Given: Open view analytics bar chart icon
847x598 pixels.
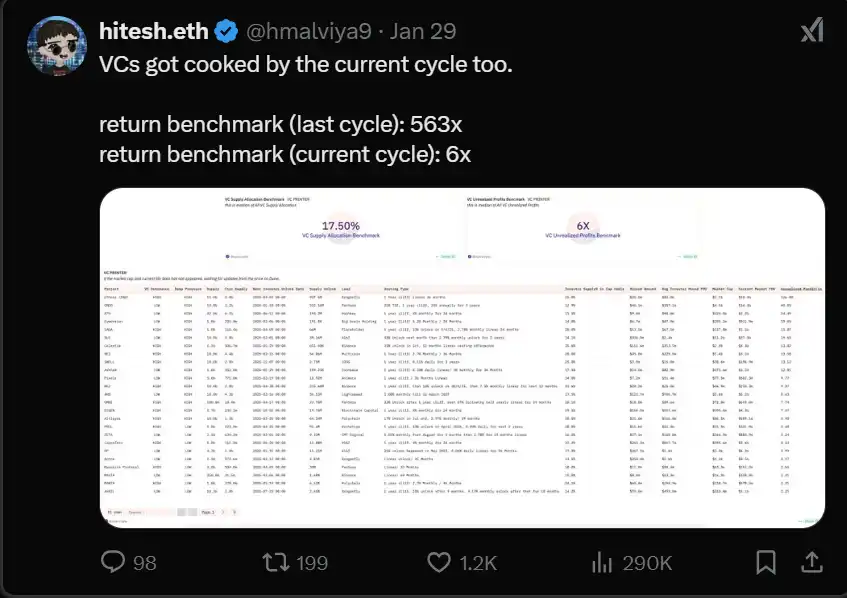Looking at the screenshot, I should click(x=600, y=562).
